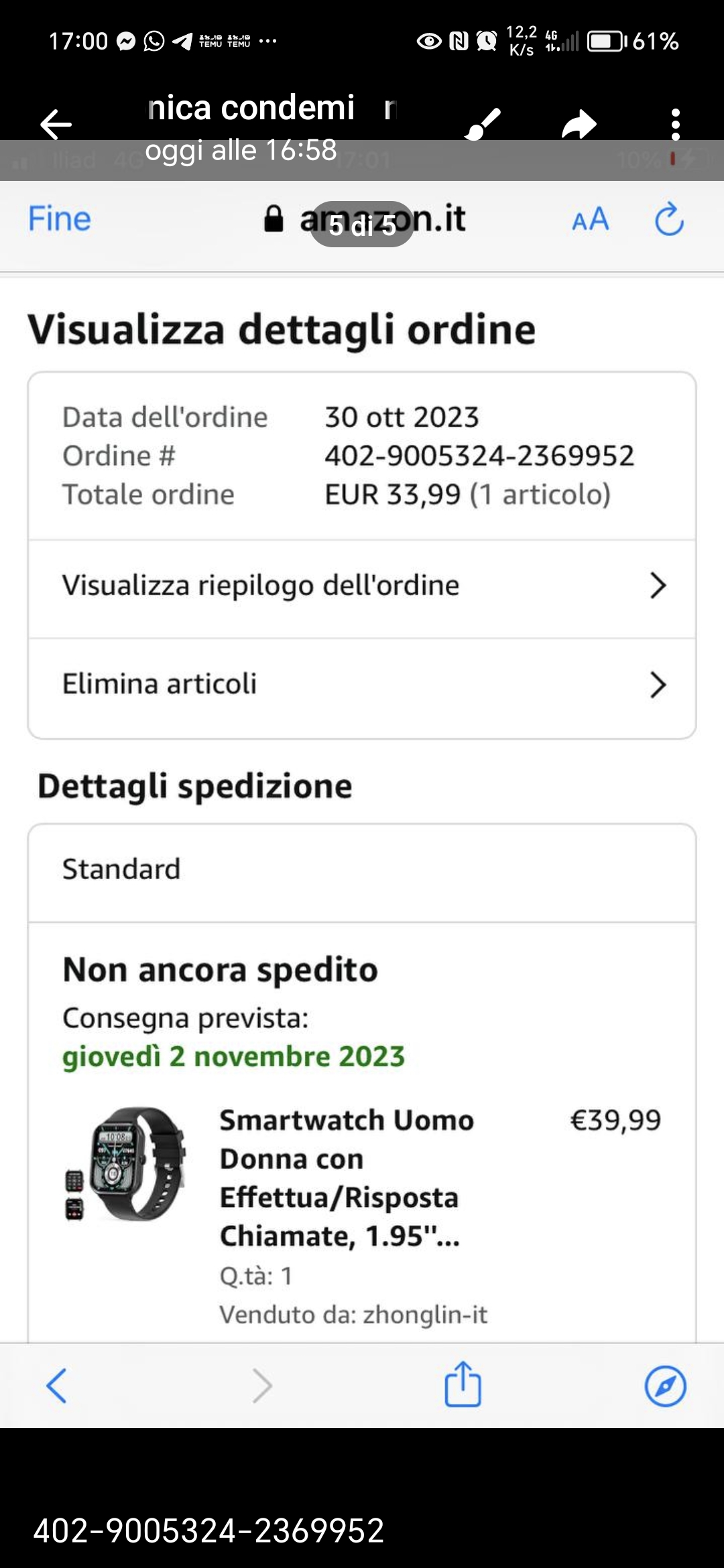The width and height of the screenshot is (724, 1568).
Task: Tap Fine to close browser
Action: point(59,219)
